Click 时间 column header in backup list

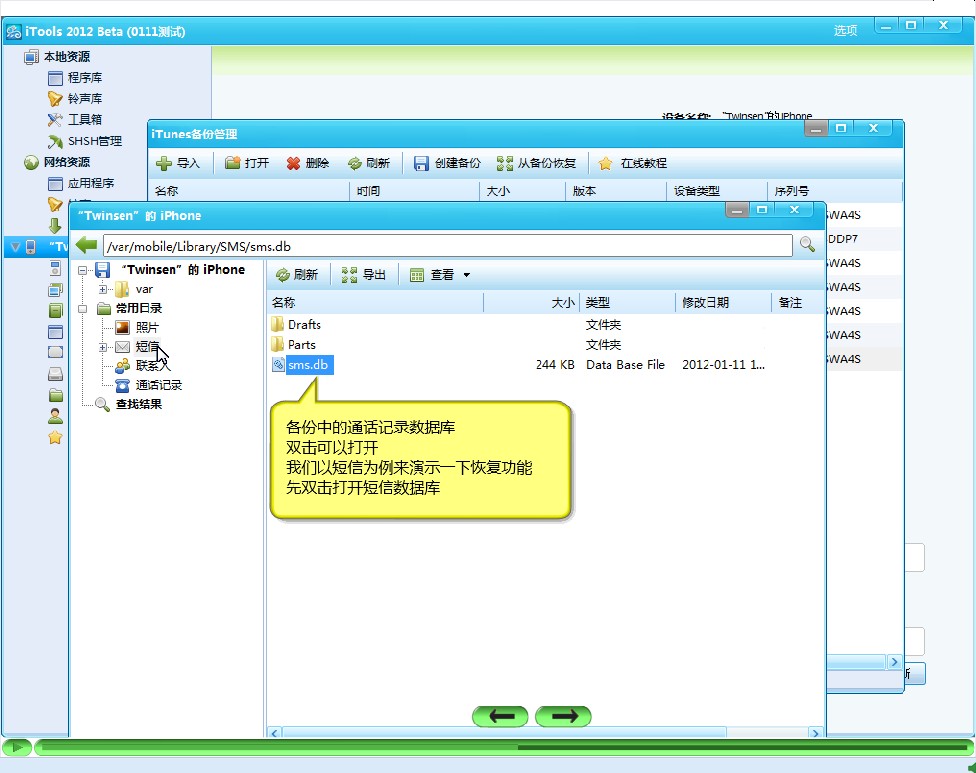pyautogui.click(x=415, y=191)
